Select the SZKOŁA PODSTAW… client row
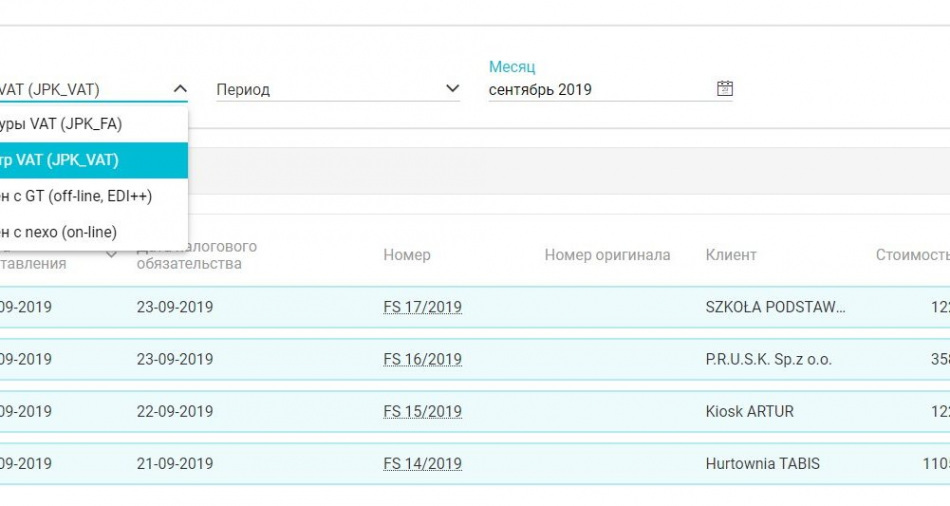Screen dimensions: 950x506 click(x=775, y=307)
